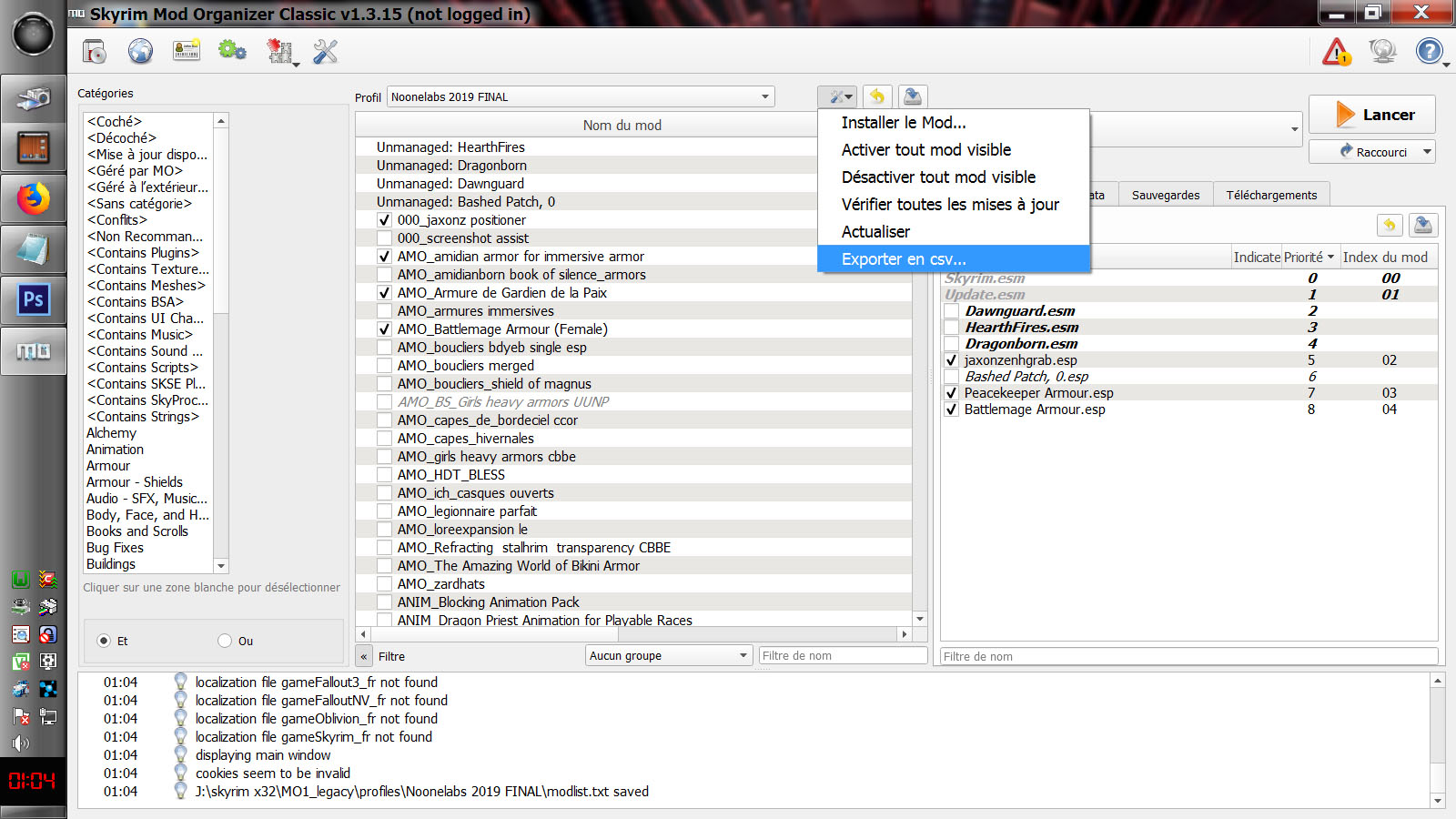Enable 000_screenshot assist mod
This screenshot has width=1456, height=819.
tap(385, 238)
